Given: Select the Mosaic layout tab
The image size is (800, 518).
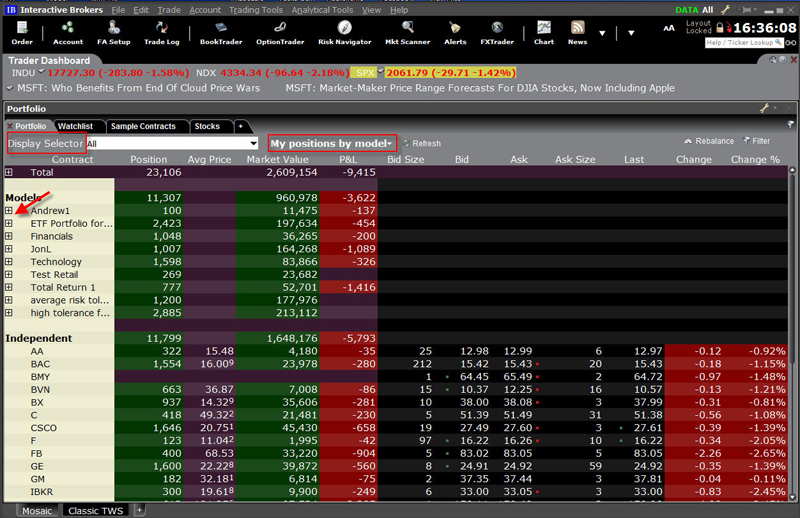Looking at the screenshot, I should tap(37, 510).
